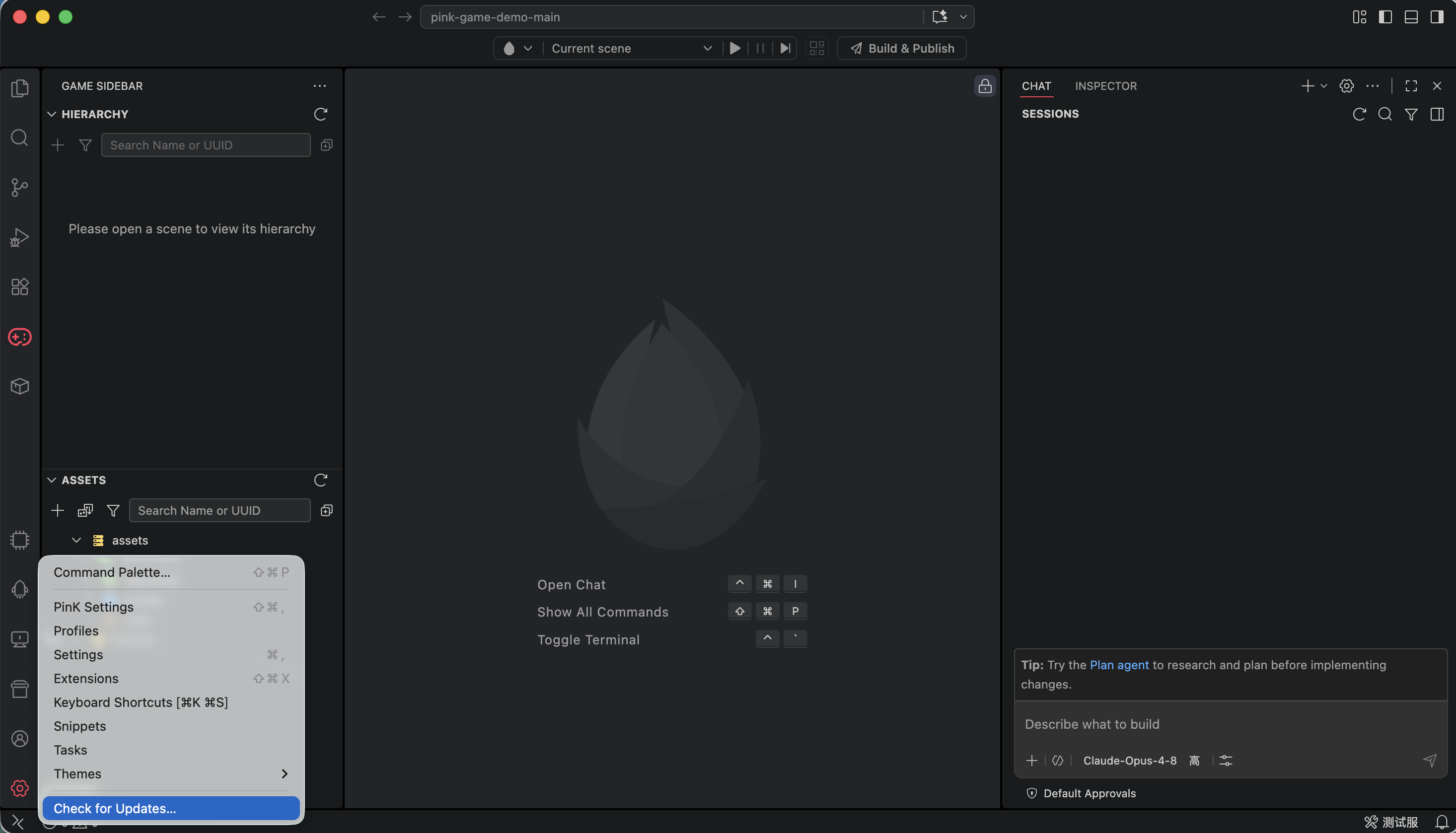Expand new chat dropdown arrow
Screen dimensions: 1456x833
tap(1324, 86)
